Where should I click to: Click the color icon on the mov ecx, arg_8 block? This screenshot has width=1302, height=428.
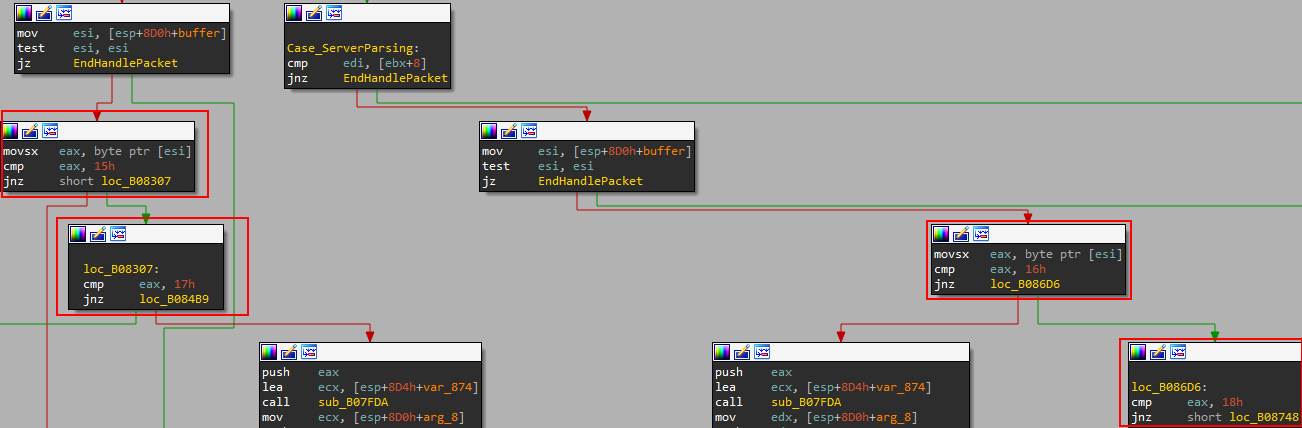(269, 352)
